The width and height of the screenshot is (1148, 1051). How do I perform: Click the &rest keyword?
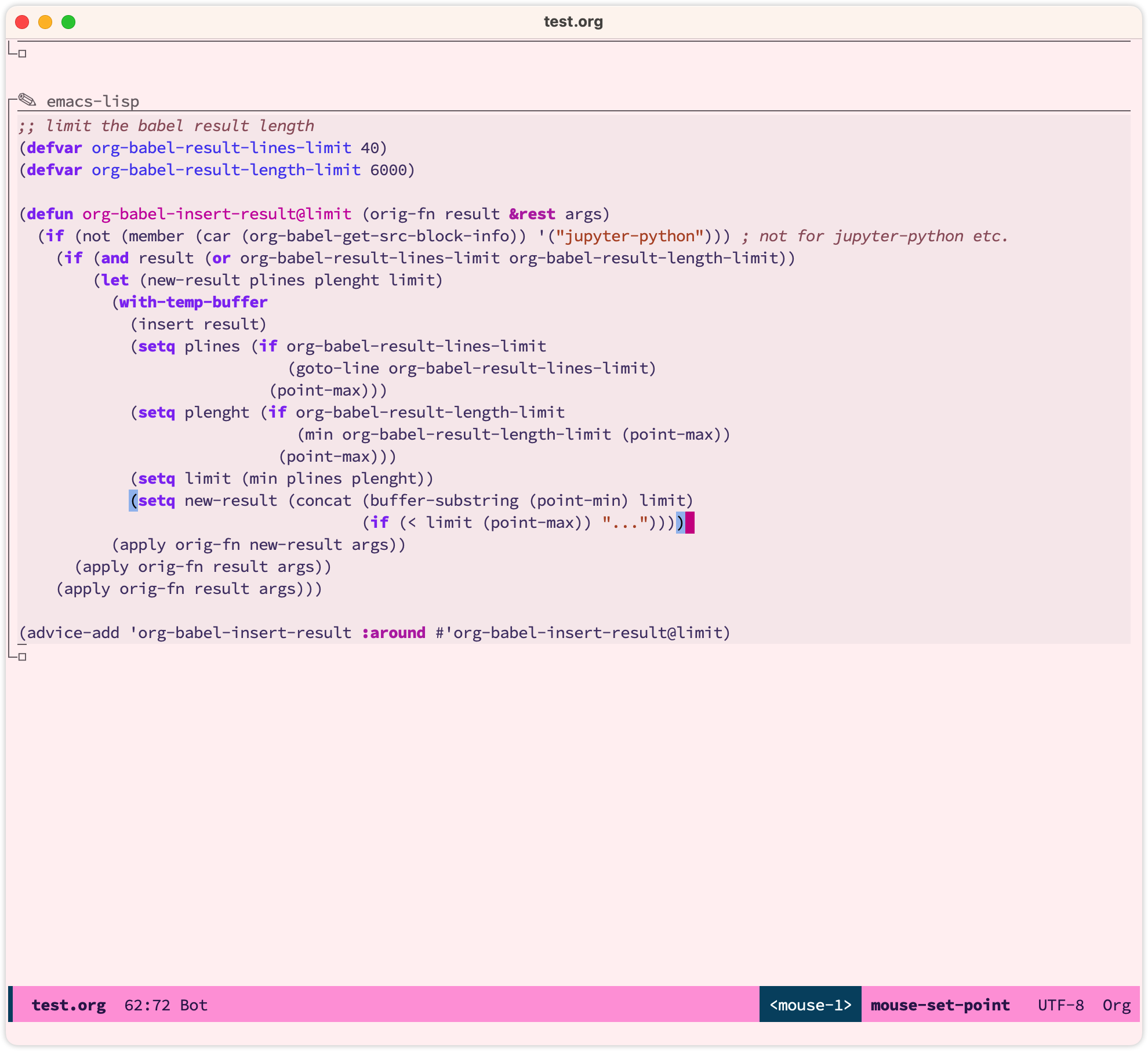[532, 214]
